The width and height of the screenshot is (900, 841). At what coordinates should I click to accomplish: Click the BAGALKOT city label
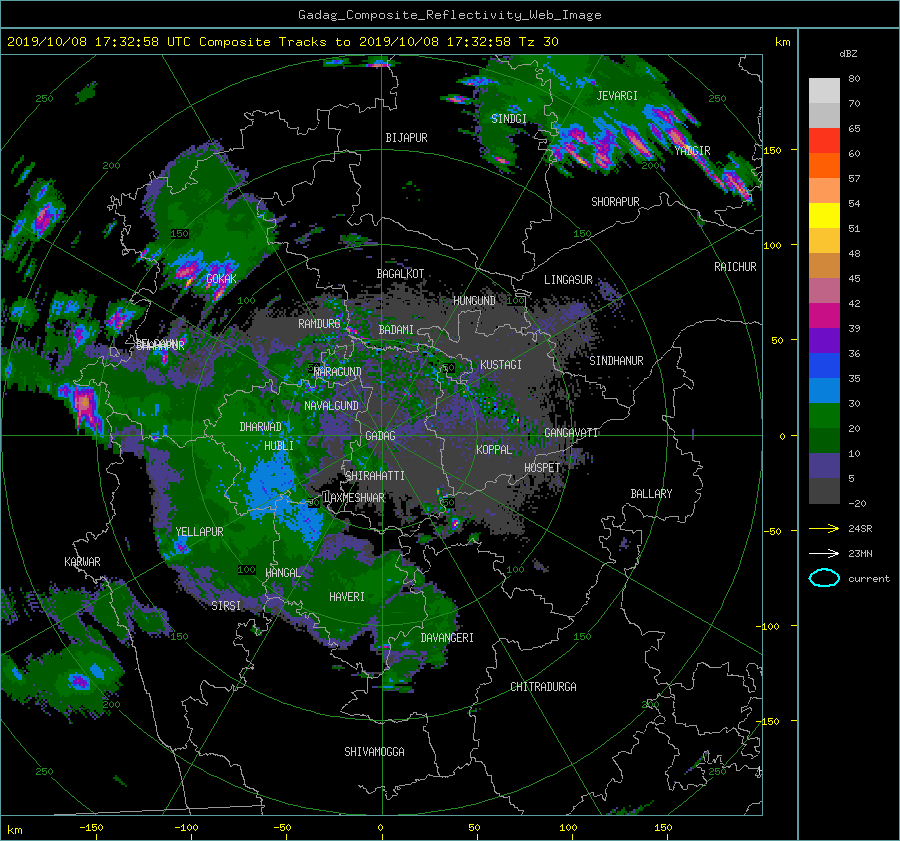click(x=400, y=274)
